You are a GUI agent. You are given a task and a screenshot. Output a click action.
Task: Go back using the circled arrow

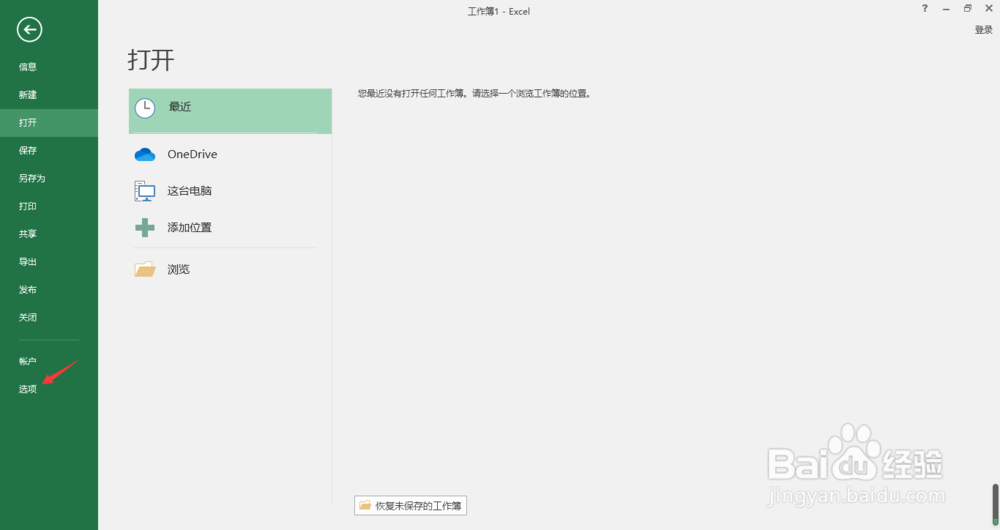pos(29,29)
